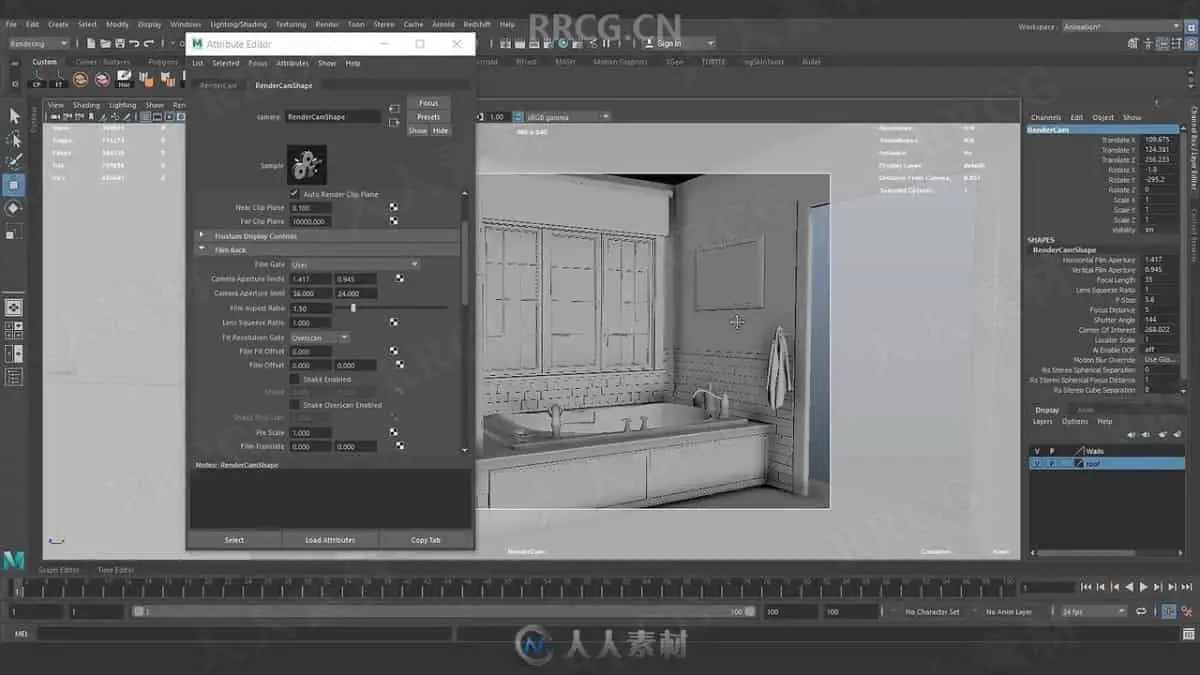Click the FT shelf icon

pos(59,80)
